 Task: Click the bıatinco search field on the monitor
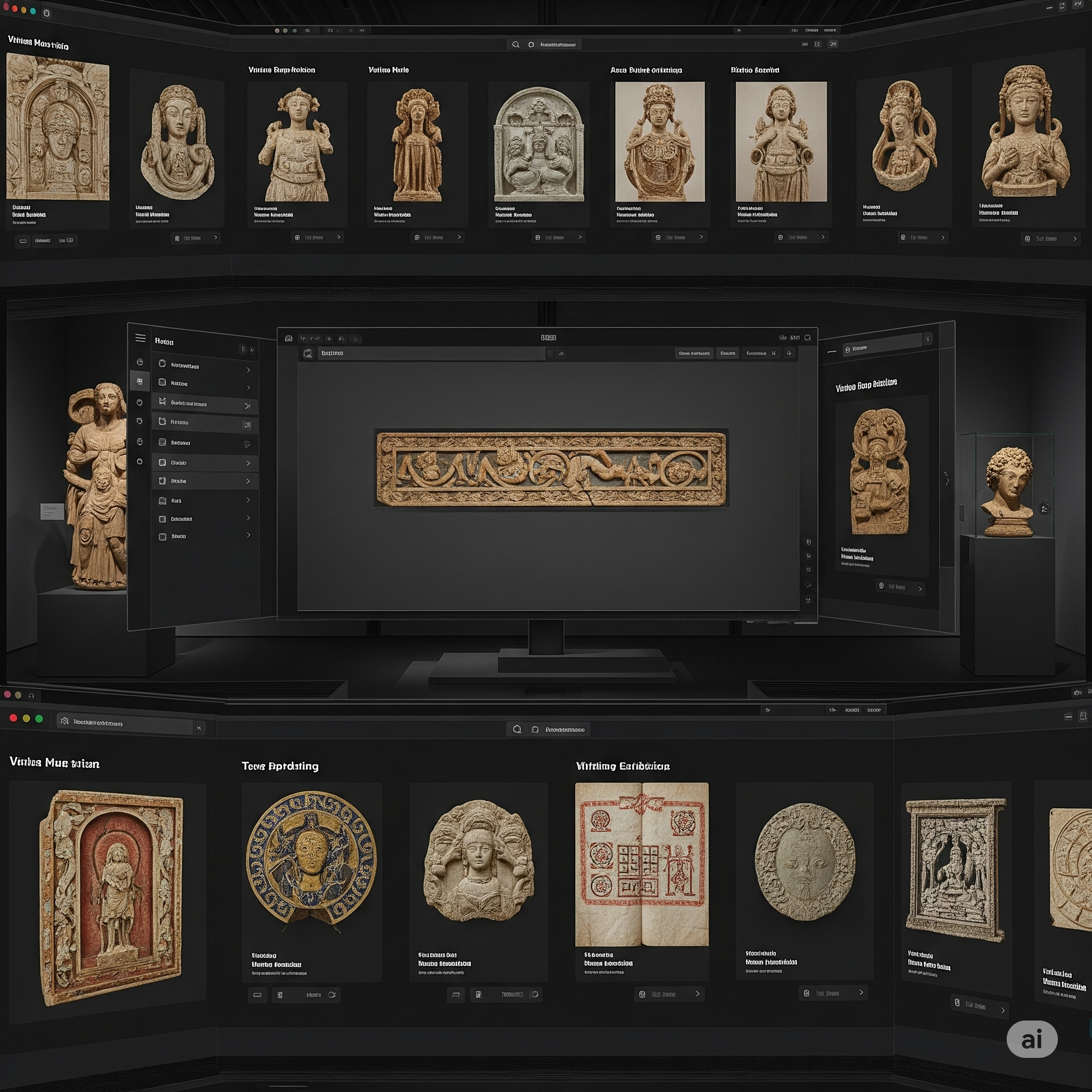(x=431, y=354)
